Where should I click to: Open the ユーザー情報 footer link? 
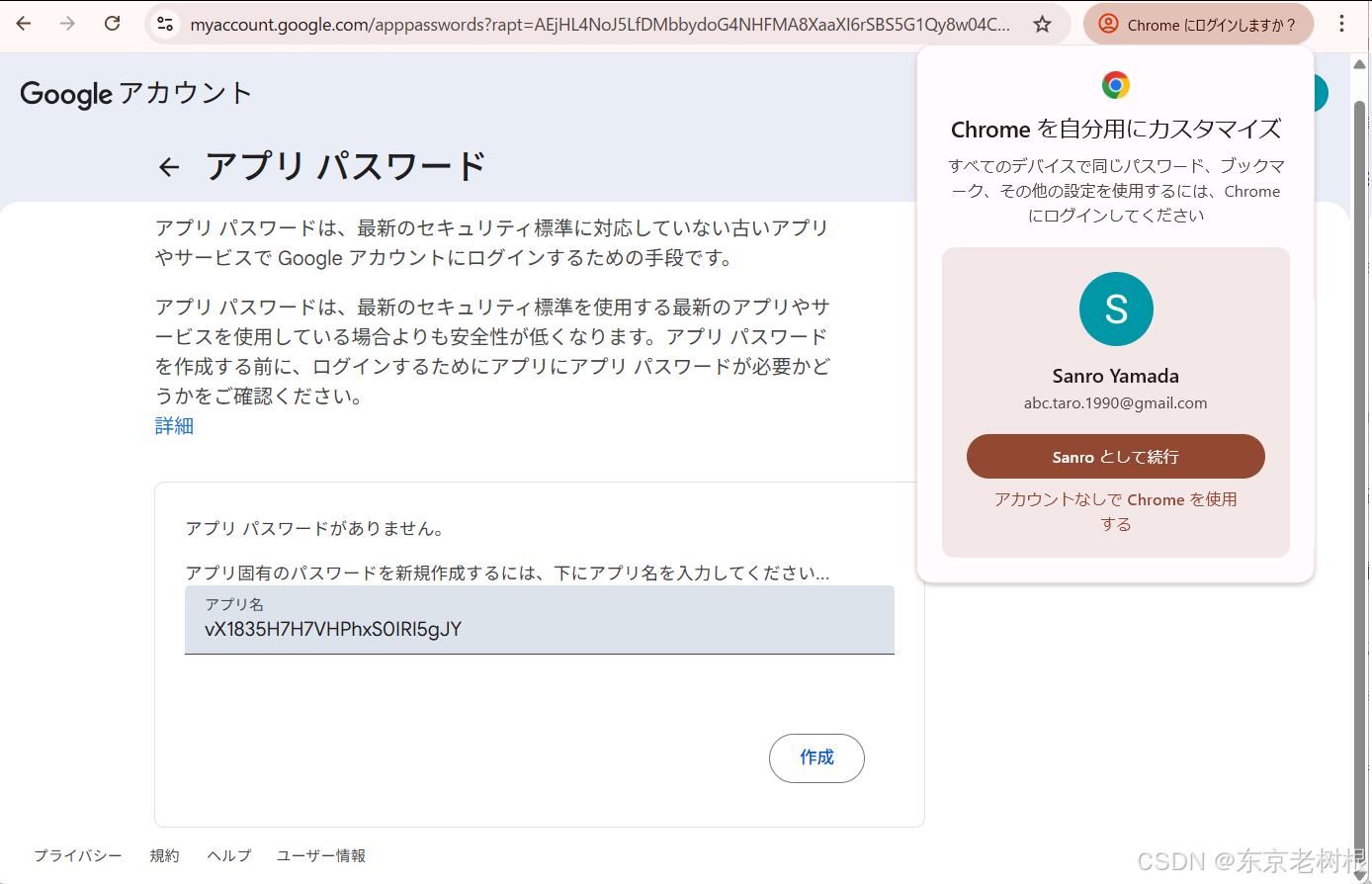coord(321,855)
